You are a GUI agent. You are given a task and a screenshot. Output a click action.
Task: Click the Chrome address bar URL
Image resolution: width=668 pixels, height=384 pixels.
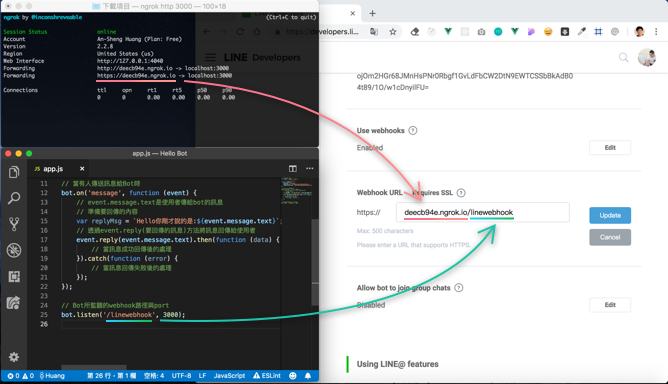322,32
